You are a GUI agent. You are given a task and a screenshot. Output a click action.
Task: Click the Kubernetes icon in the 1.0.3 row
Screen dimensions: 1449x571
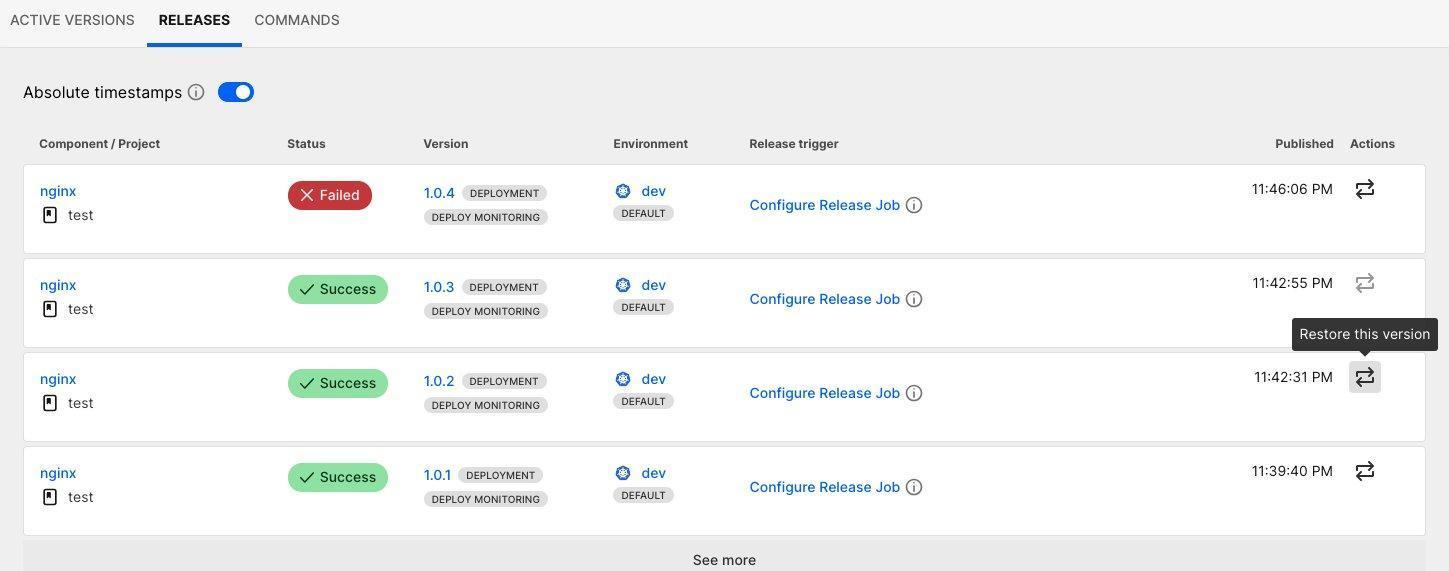pyautogui.click(x=623, y=285)
